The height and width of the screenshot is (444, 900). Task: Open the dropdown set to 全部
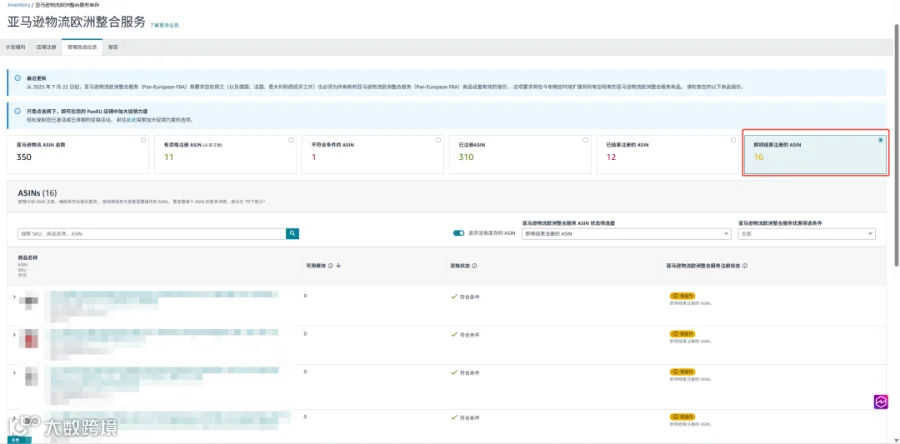coord(806,233)
